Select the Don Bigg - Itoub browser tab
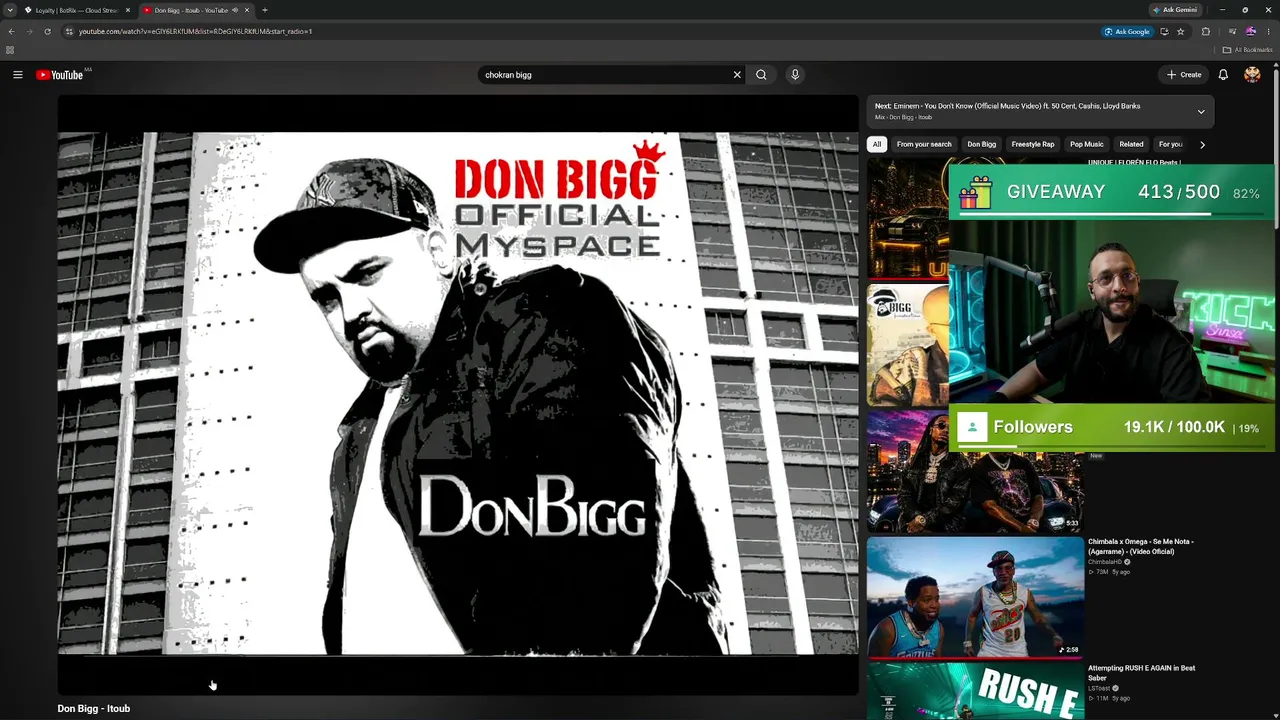This screenshot has width=1280, height=720. click(196, 10)
